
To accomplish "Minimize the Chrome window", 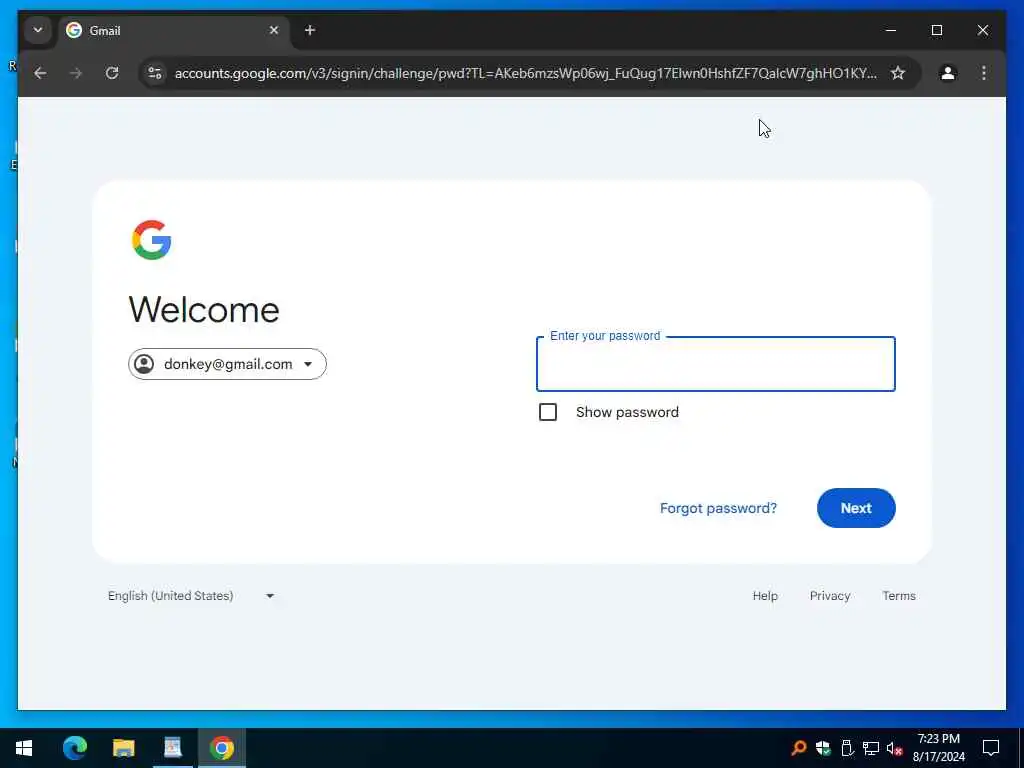I will click(891, 30).
